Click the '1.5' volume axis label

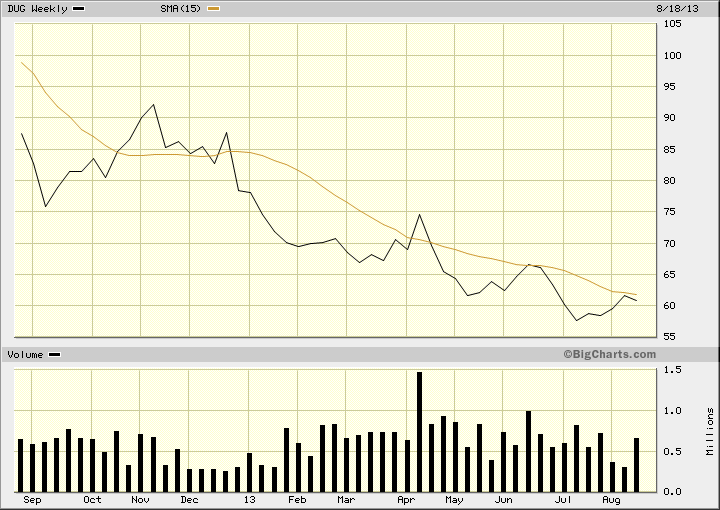click(x=672, y=370)
